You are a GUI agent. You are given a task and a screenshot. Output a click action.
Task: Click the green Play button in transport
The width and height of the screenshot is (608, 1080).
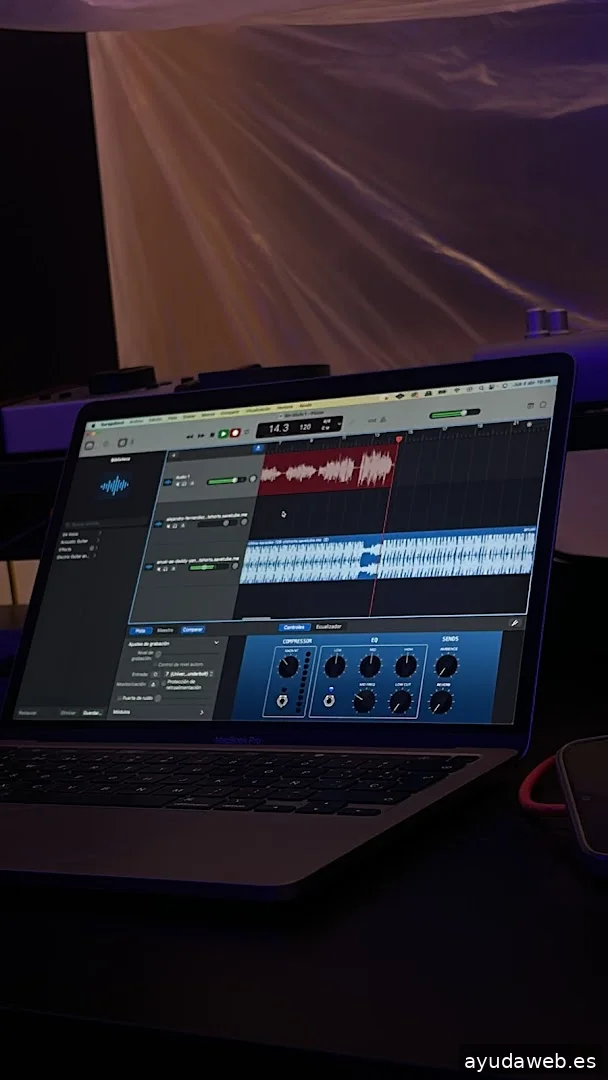223,434
